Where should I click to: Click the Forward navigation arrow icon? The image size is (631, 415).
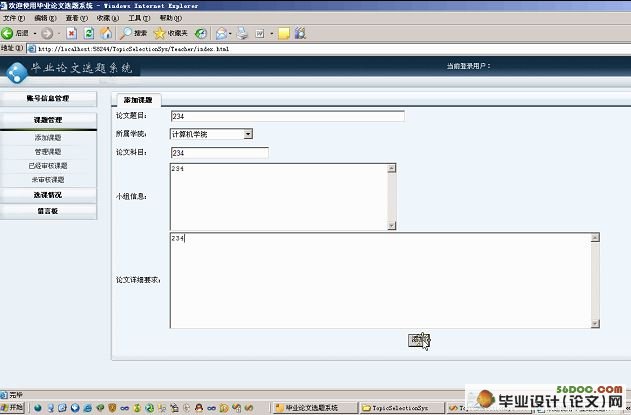(46, 33)
